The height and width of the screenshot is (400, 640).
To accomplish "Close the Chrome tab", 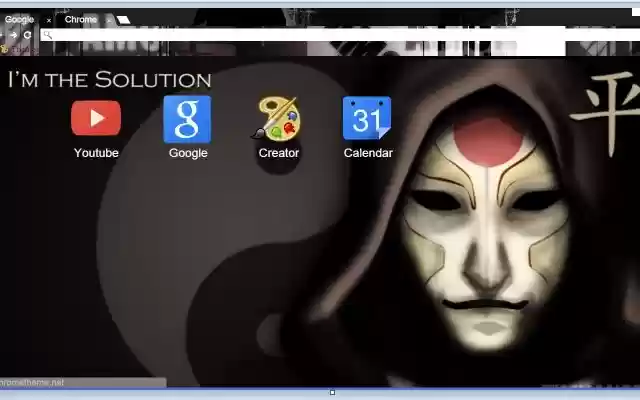I will click(109, 20).
